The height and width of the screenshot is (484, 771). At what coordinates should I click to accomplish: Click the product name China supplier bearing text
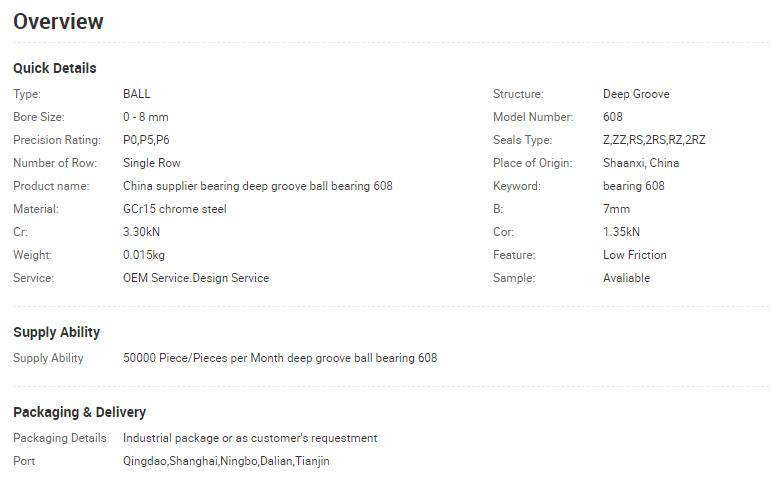tap(257, 186)
